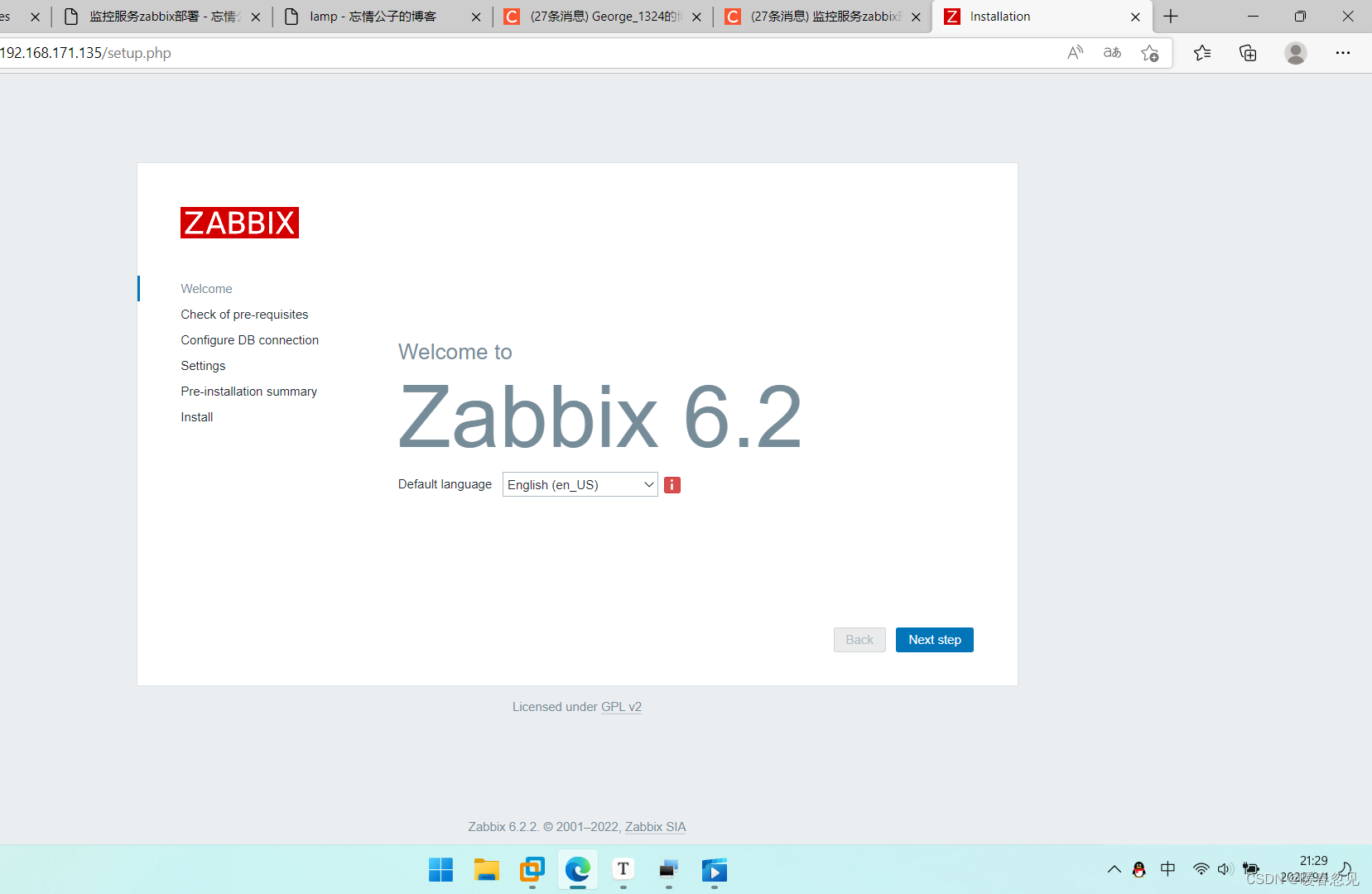Image resolution: width=1372 pixels, height=894 pixels.
Task: Click the address bar URL
Action: [85, 53]
